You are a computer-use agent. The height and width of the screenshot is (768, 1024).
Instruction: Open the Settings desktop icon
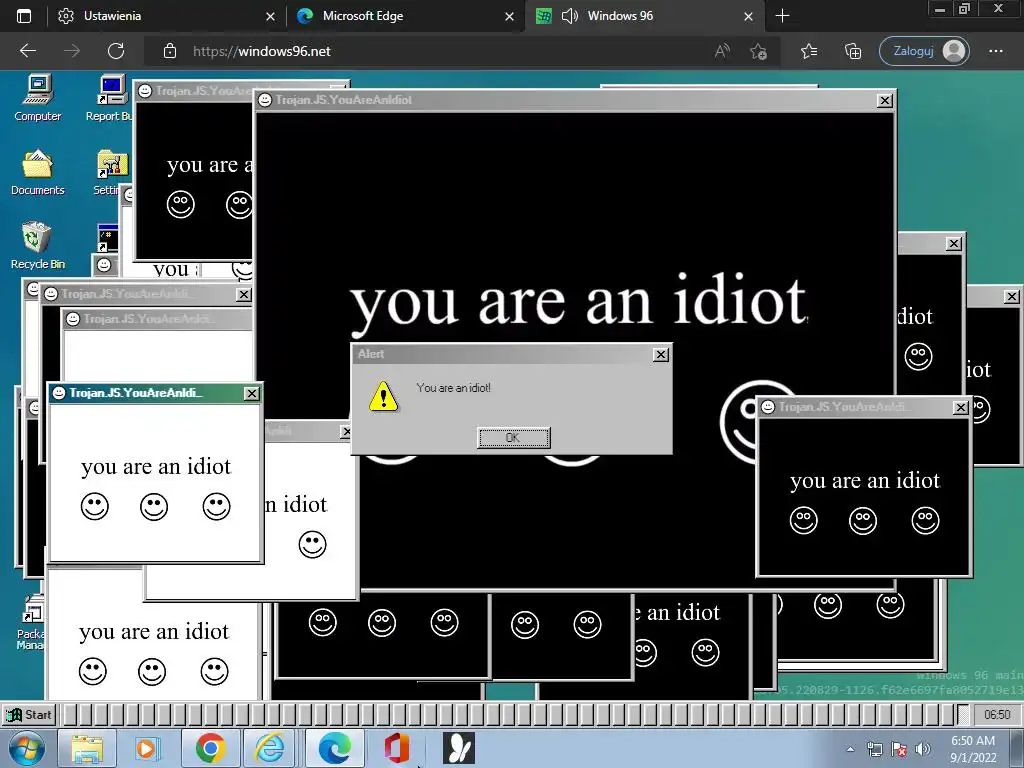tap(111, 172)
